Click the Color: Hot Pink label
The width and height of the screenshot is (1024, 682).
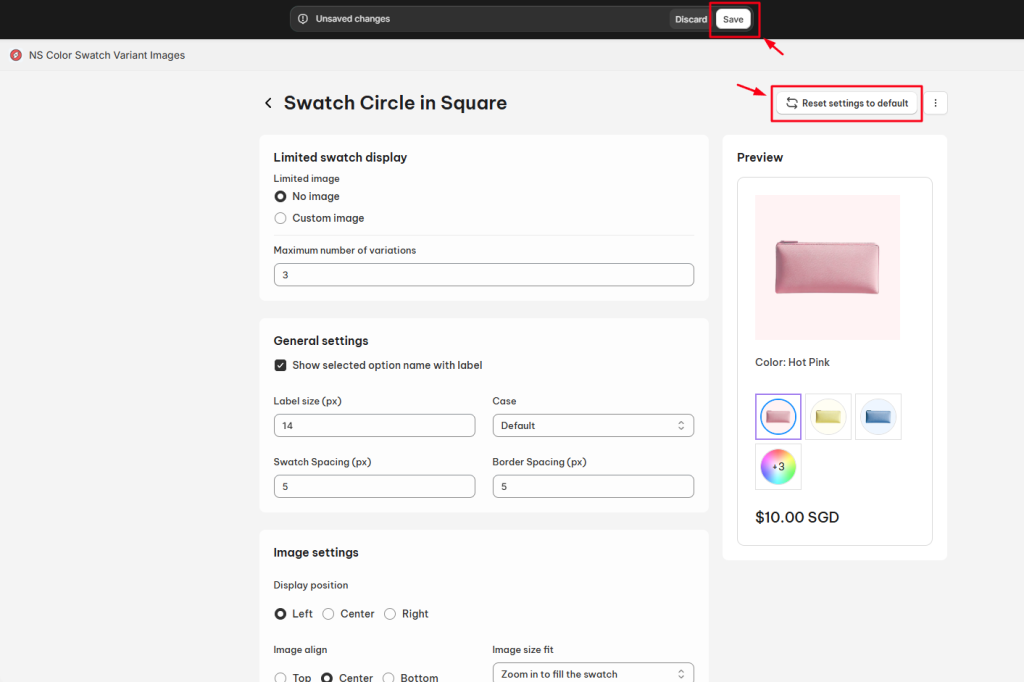[x=792, y=363]
